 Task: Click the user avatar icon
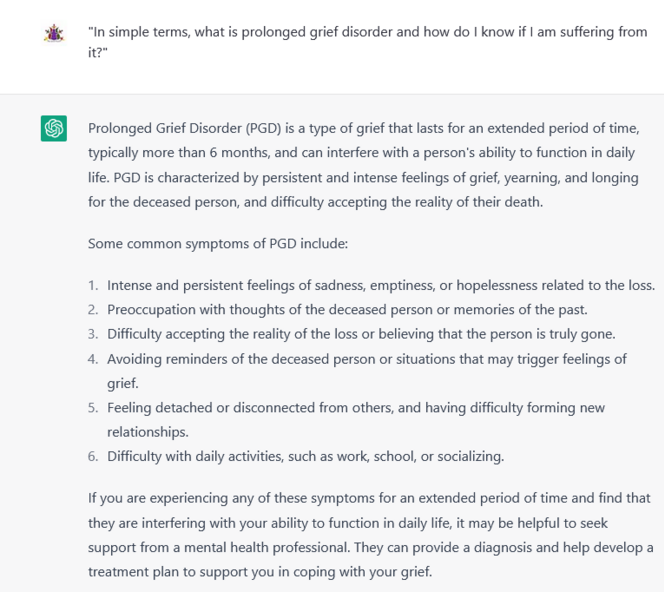(x=54, y=33)
